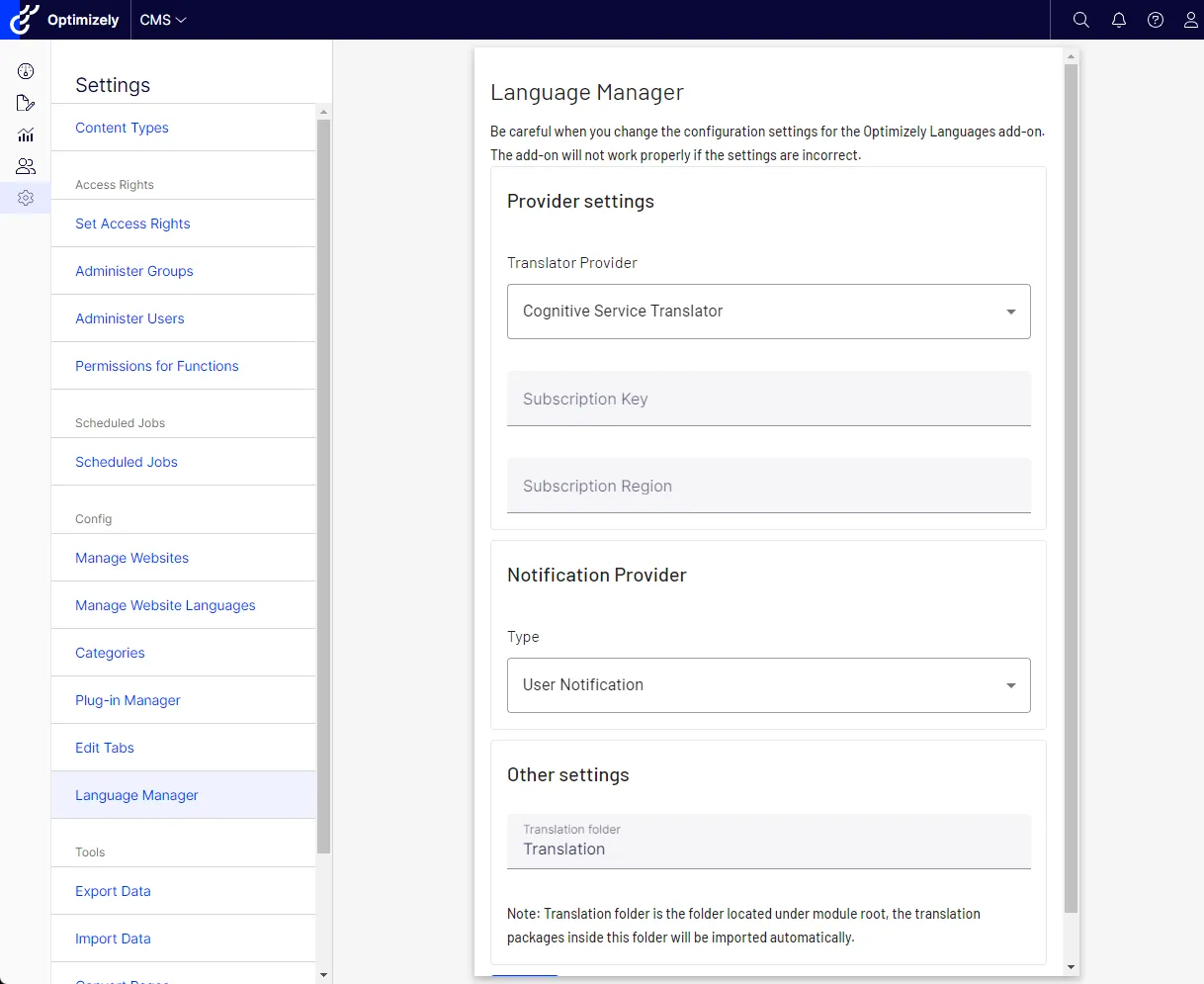Open Set Access Rights
The image size is (1204, 984).
132,224
